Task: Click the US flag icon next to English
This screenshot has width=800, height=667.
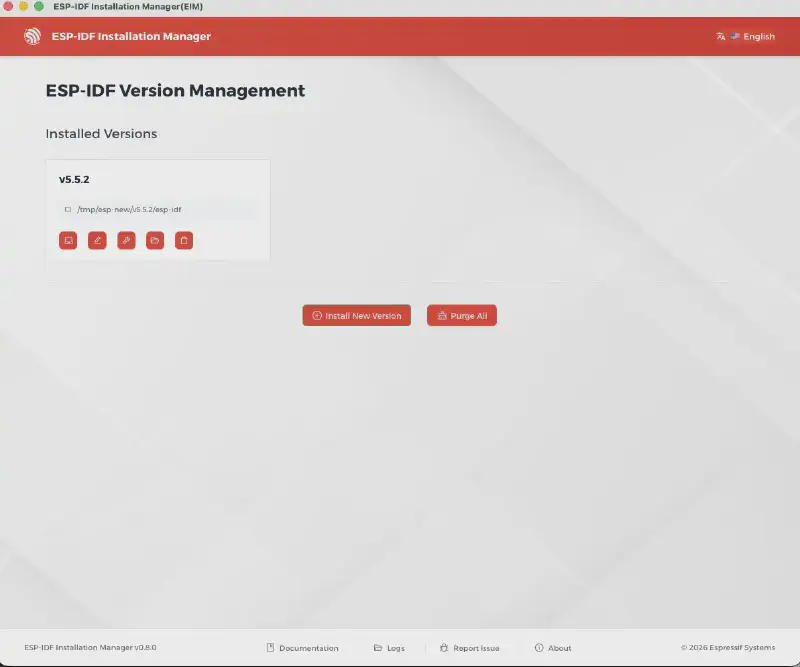Action: [x=736, y=36]
